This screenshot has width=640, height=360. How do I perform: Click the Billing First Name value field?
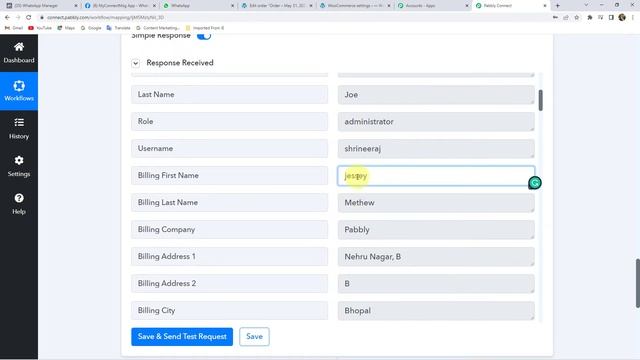pyautogui.click(x=436, y=176)
